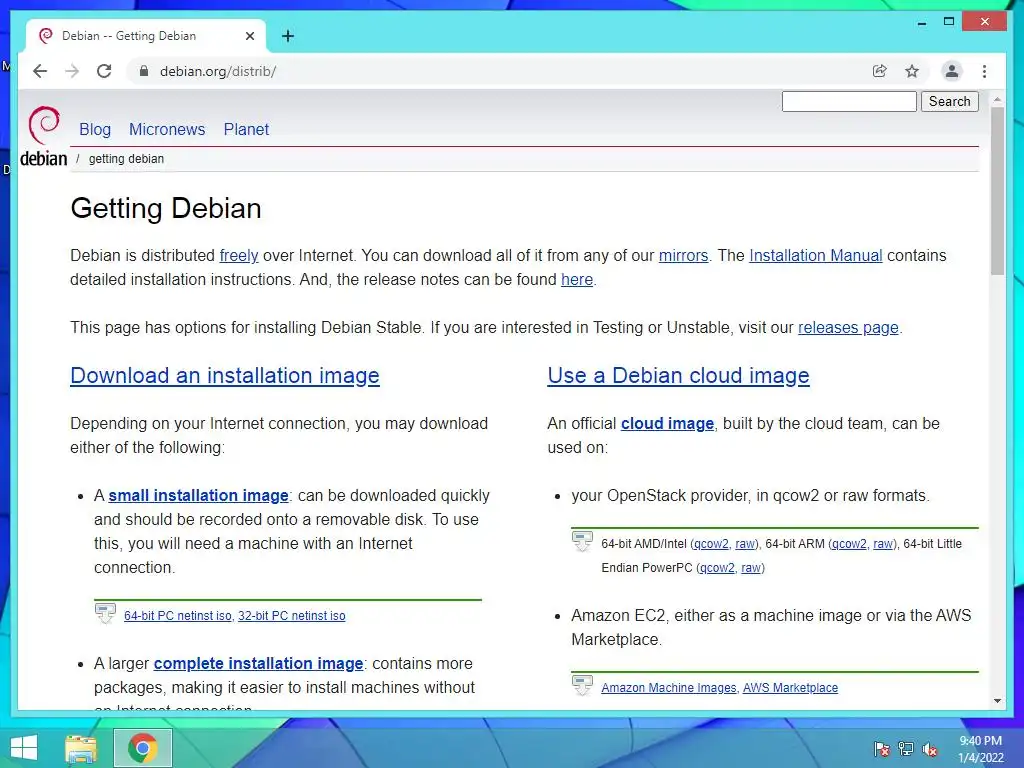Screen dimensions: 1024x768
Task: Download the 64-bit PC netinst iso
Action: (x=178, y=615)
